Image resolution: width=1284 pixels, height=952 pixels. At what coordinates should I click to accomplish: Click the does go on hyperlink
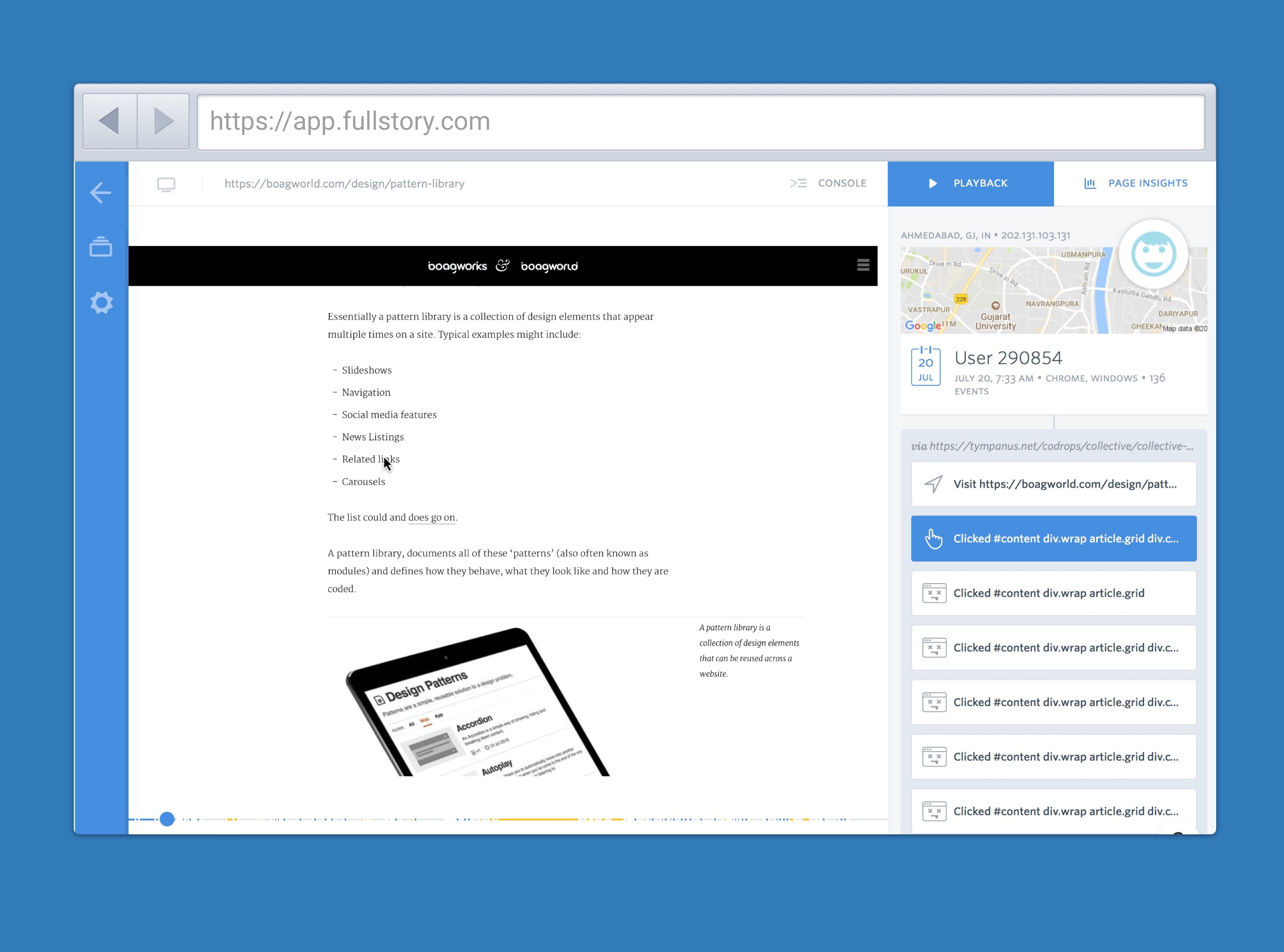click(x=431, y=517)
